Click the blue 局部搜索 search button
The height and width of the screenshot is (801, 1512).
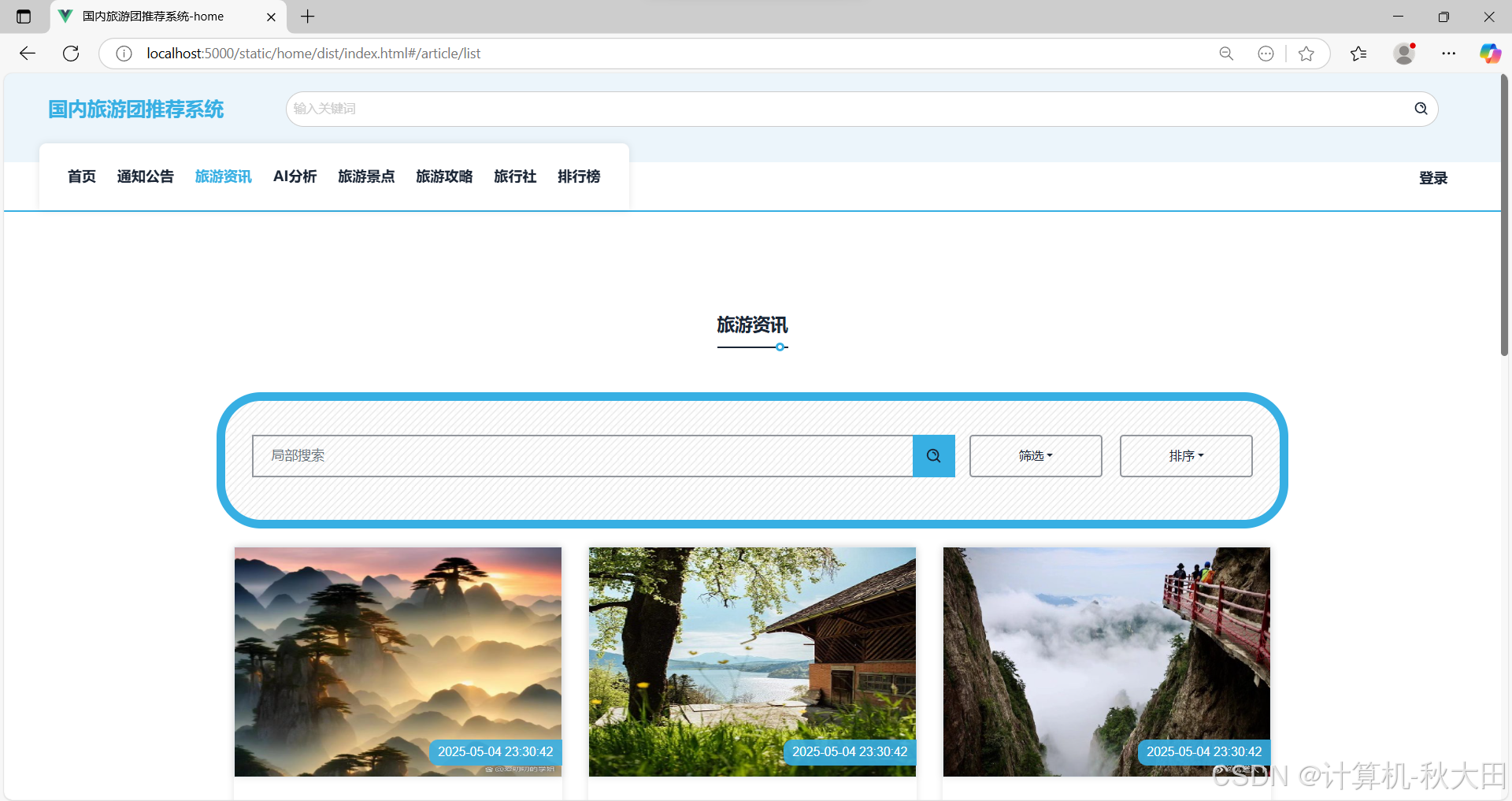click(934, 456)
